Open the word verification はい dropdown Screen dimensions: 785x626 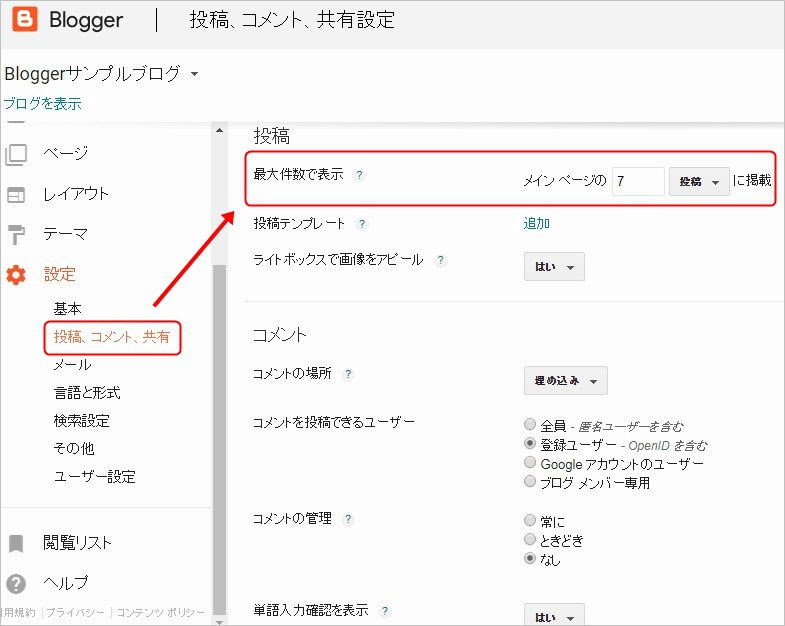tap(554, 615)
